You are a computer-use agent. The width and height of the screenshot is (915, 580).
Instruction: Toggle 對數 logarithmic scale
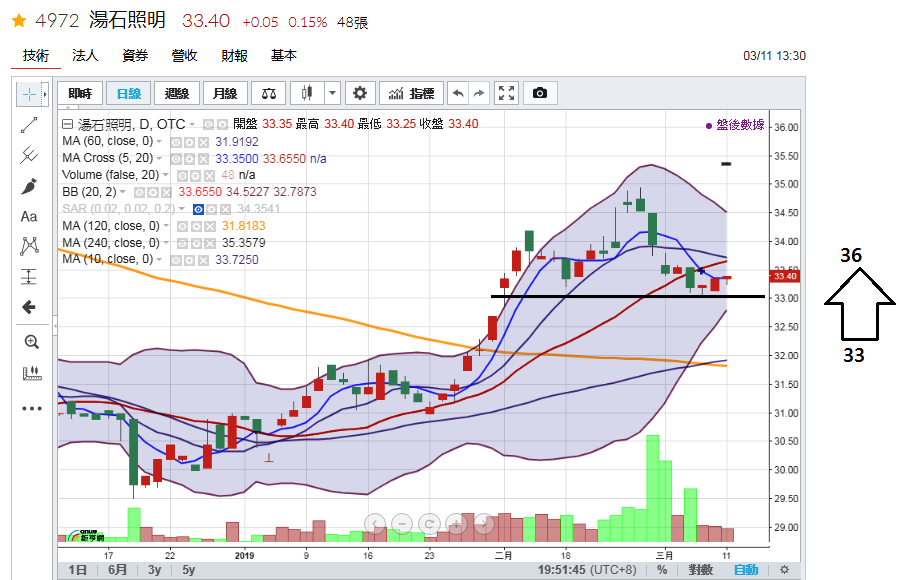point(701,569)
